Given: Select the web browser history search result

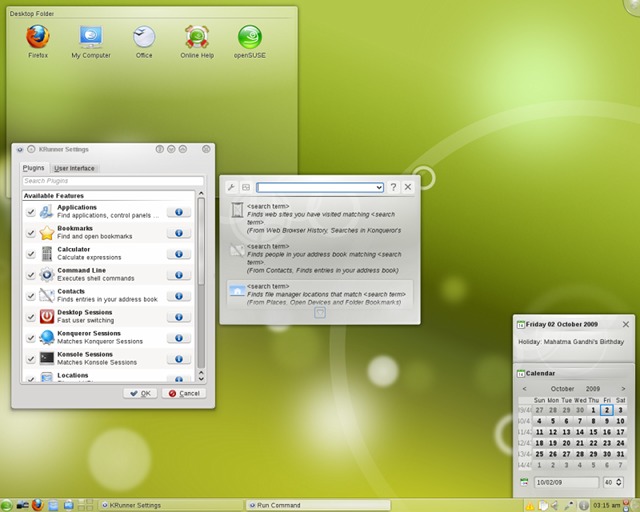Looking at the screenshot, I should [x=320, y=218].
